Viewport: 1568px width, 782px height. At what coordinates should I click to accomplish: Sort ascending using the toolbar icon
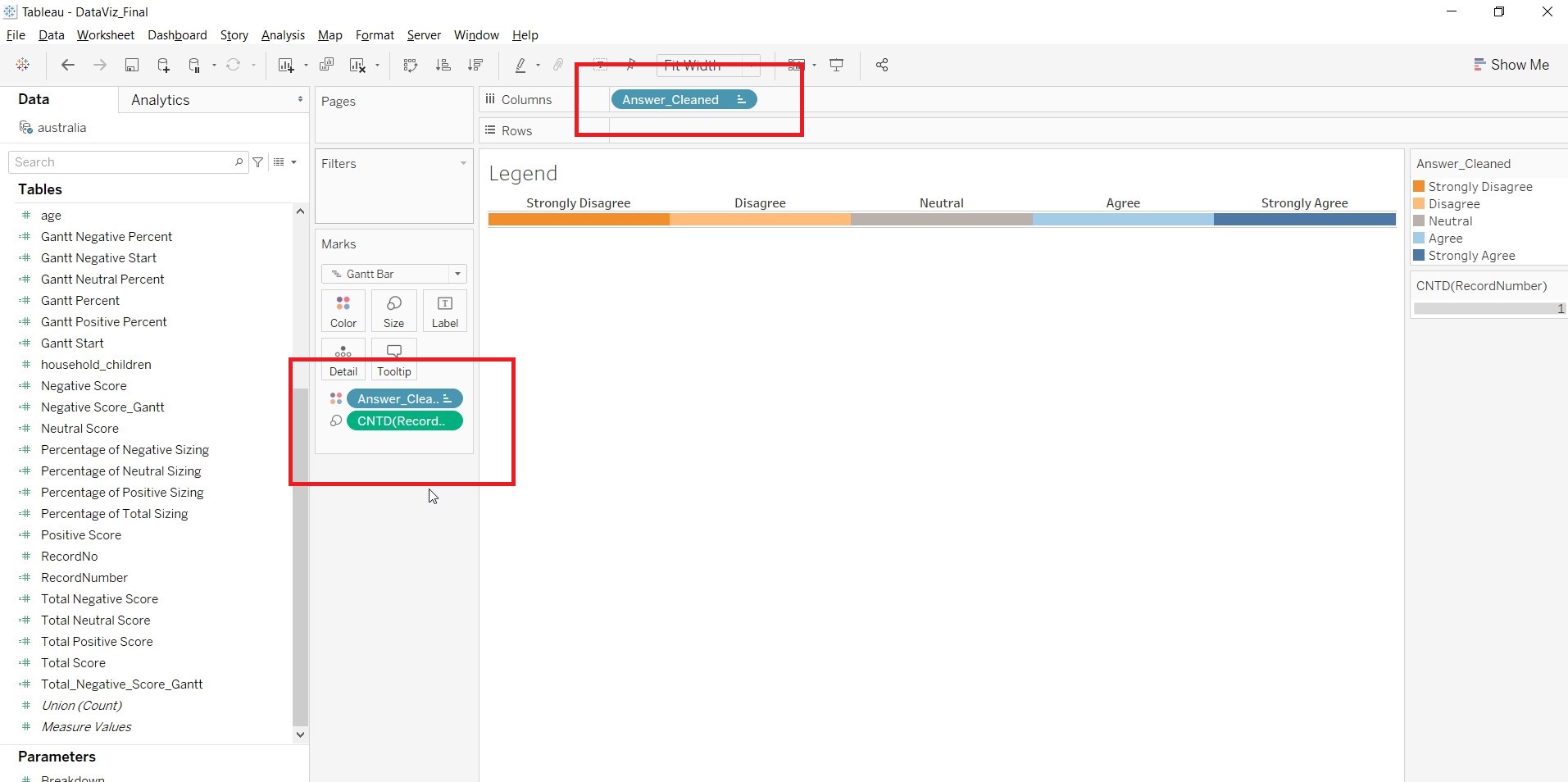tap(443, 66)
